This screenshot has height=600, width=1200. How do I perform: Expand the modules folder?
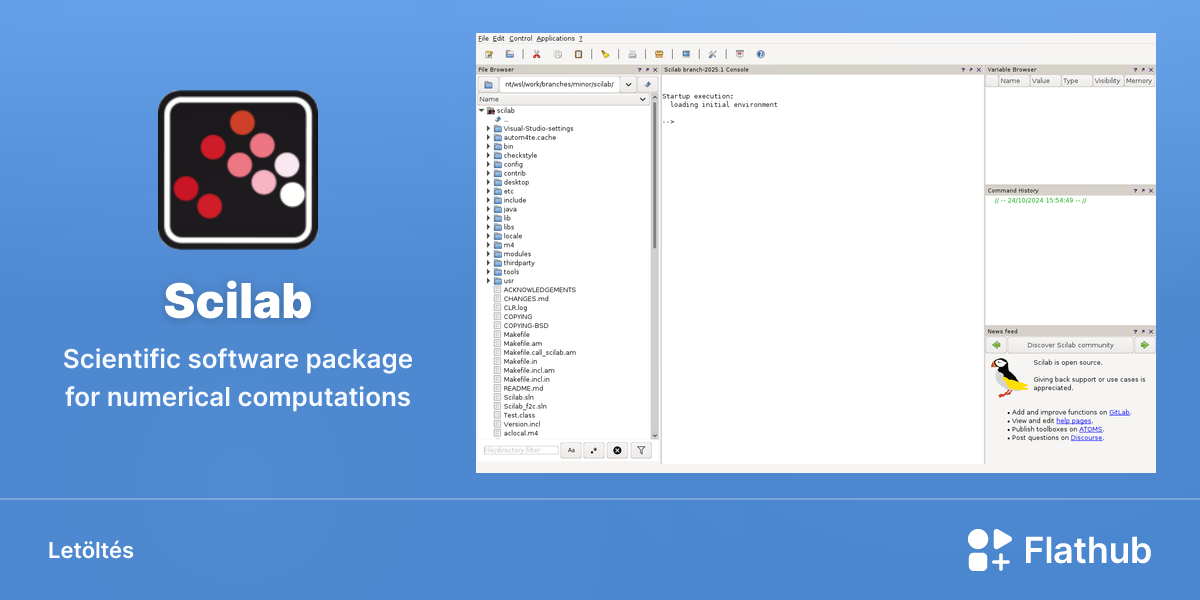pos(488,254)
